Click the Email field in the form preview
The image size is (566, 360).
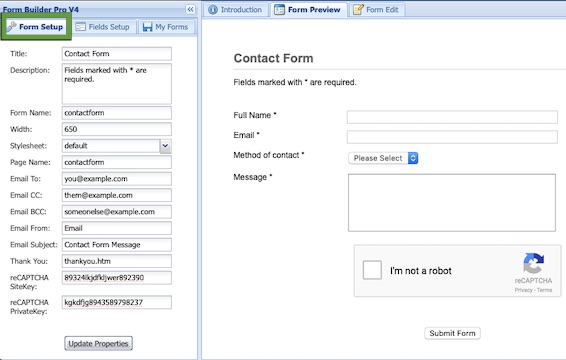(x=452, y=137)
